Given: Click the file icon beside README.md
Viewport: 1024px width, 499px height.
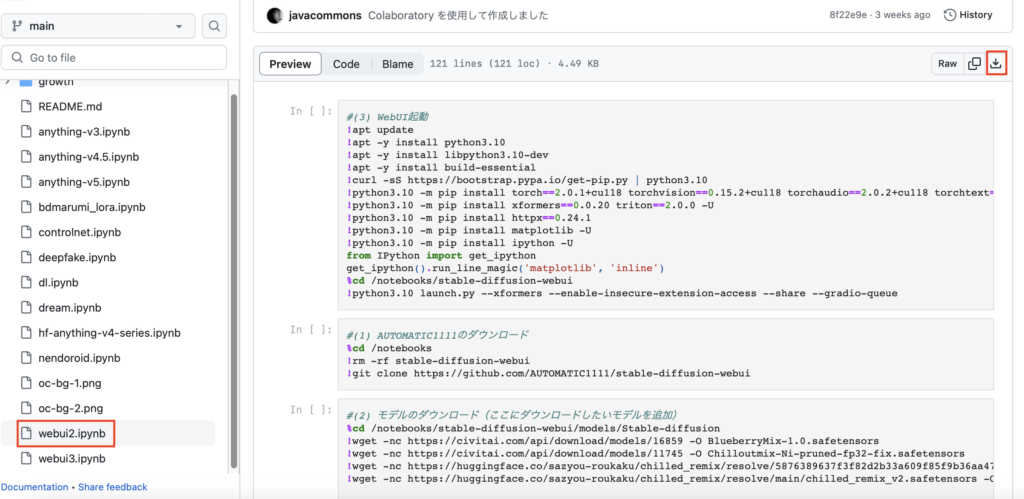Looking at the screenshot, I should 27,106.
